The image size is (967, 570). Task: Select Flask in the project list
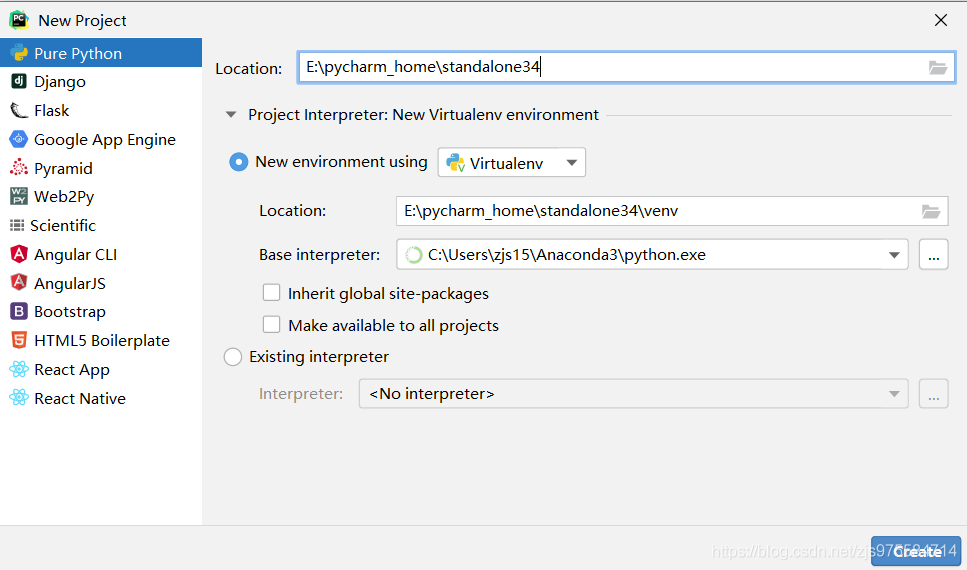[x=101, y=110]
